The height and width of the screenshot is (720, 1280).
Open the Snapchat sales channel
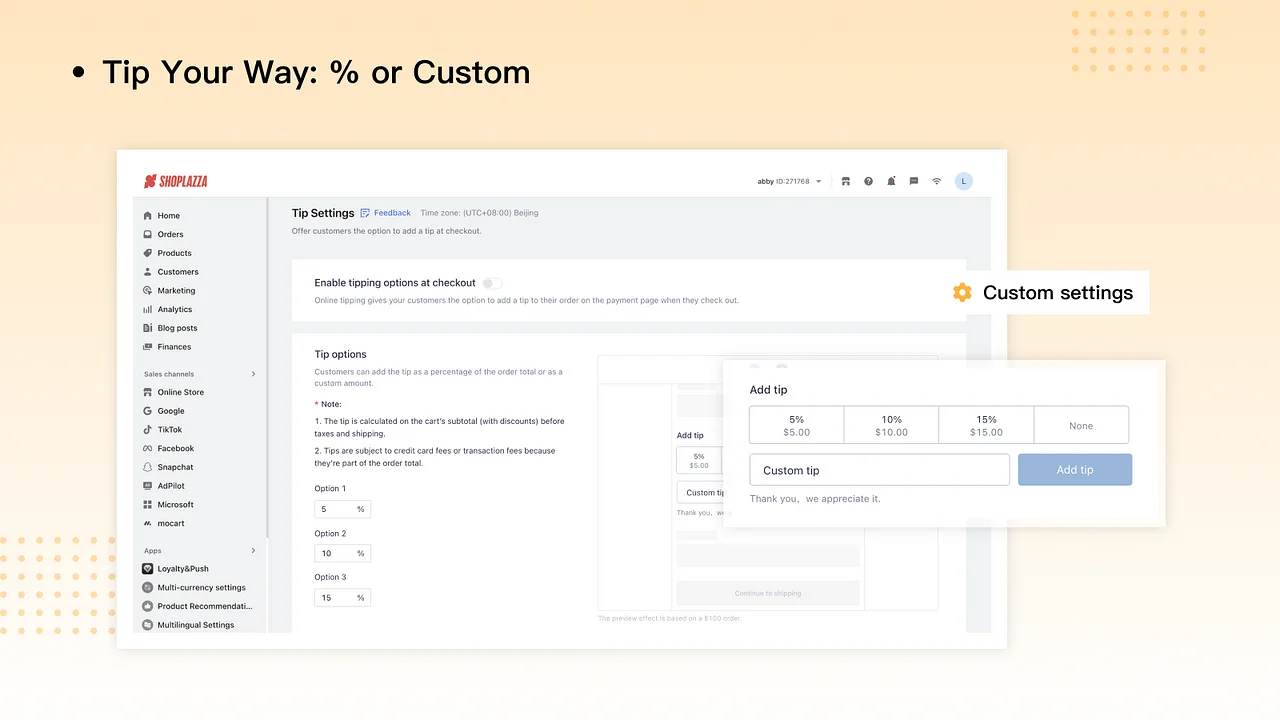[175, 467]
